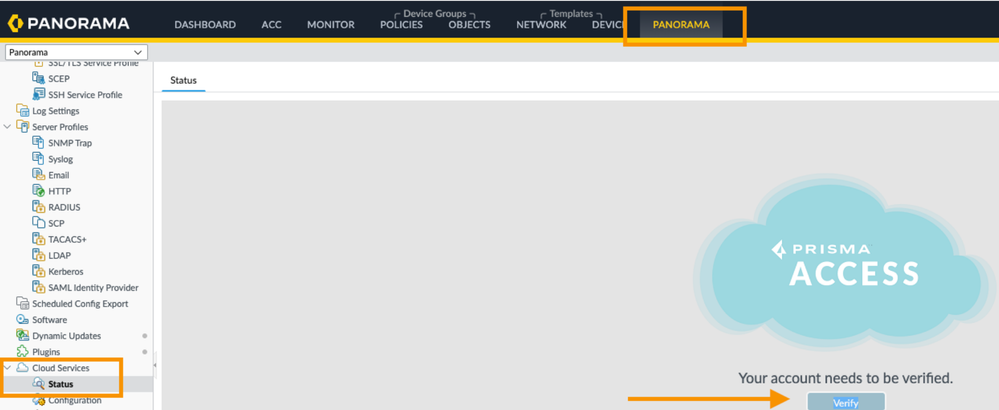Click the Syslog icon
Image resolution: width=999 pixels, height=410 pixels.
38,159
